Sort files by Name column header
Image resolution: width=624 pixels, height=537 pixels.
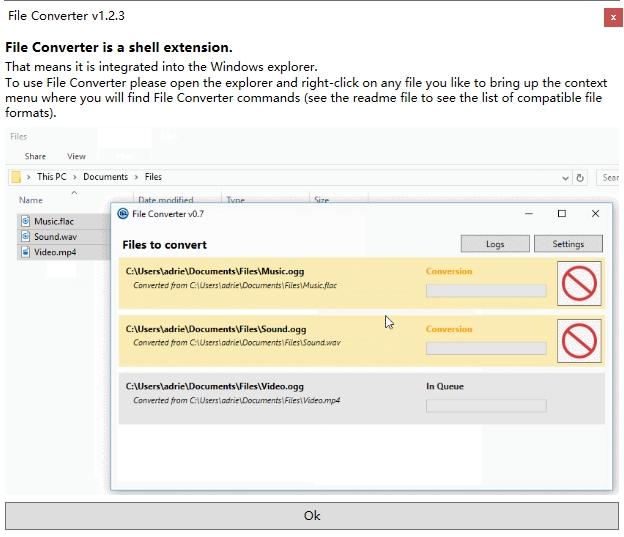point(31,200)
